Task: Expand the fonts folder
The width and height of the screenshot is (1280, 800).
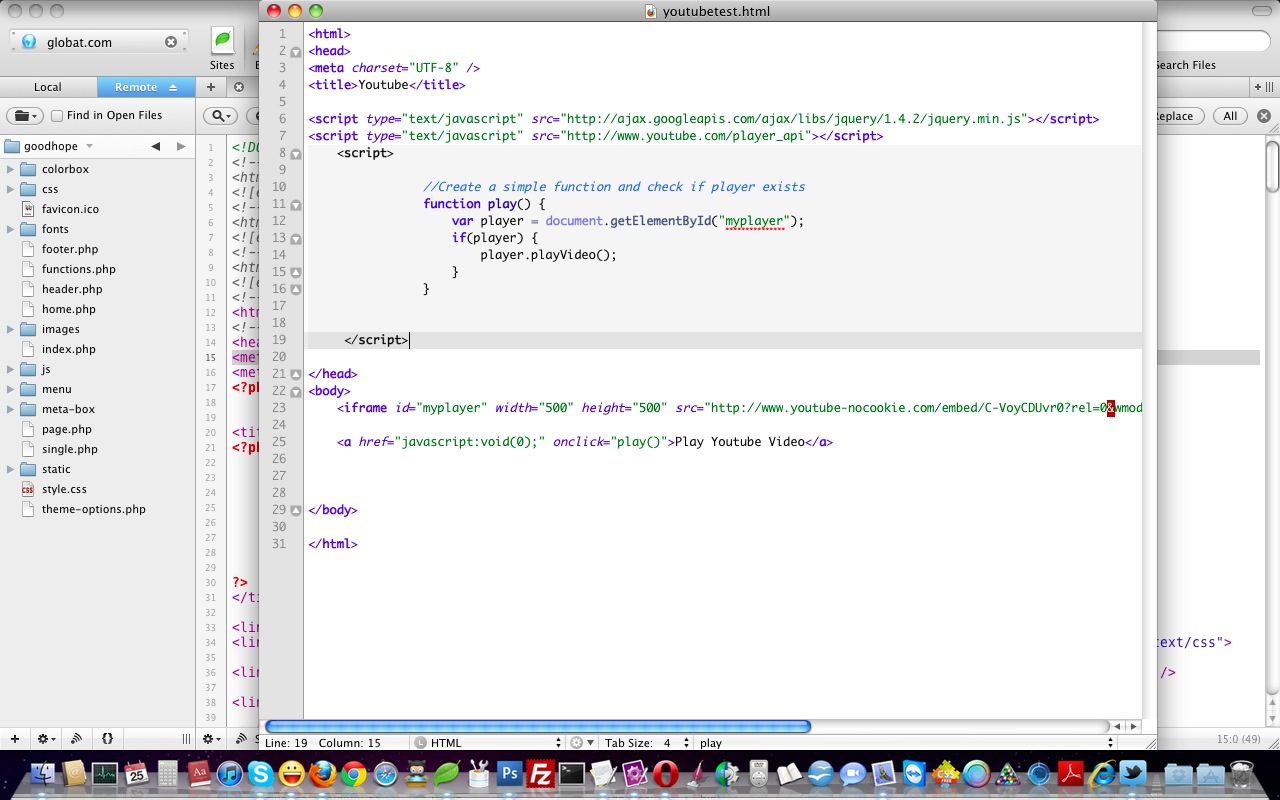Action: [10, 229]
